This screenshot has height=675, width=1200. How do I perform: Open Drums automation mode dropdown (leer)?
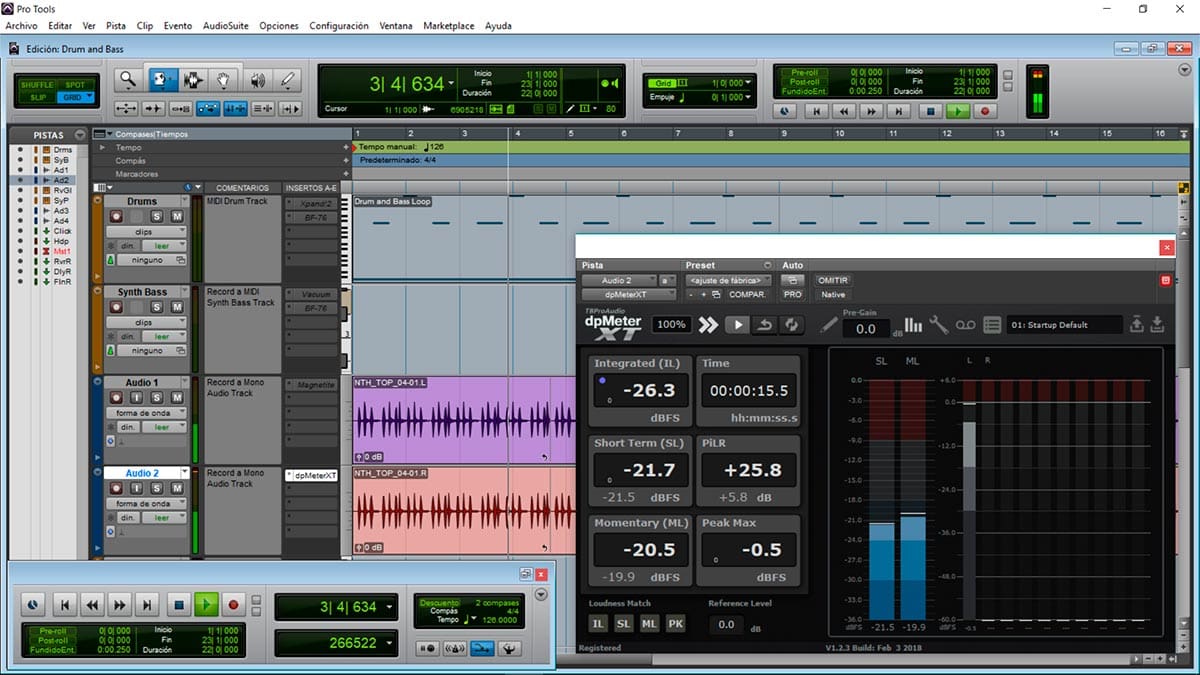pyautogui.click(x=165, y=246)
